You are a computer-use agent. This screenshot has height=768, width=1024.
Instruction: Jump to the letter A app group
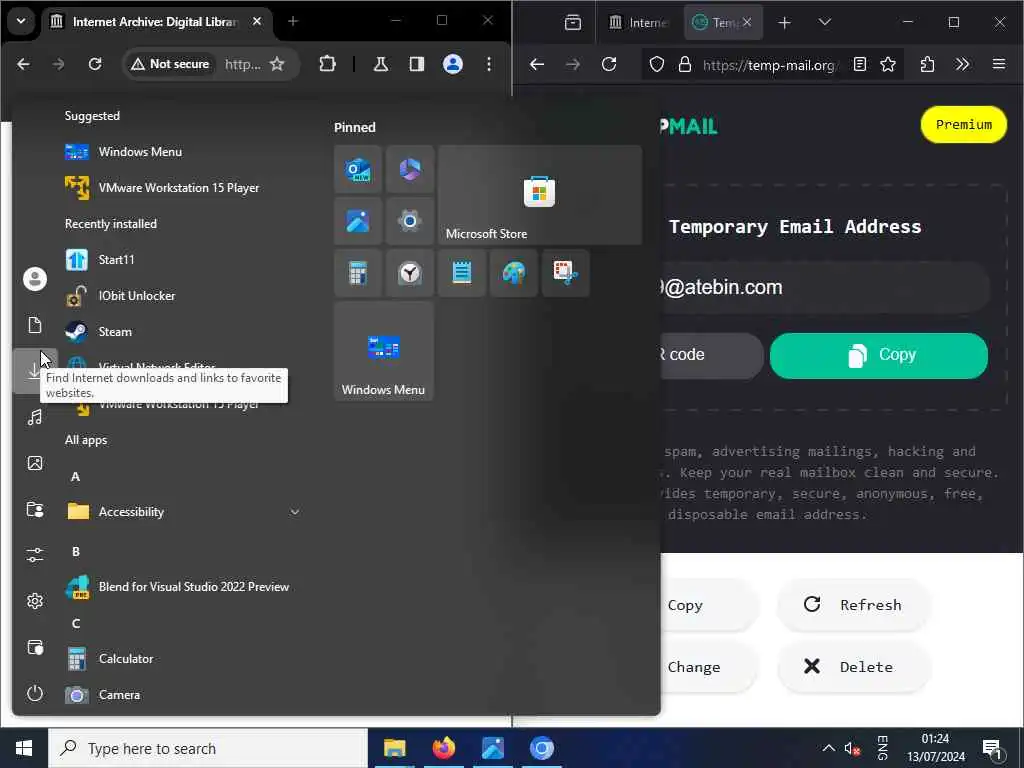coord(76,476)
